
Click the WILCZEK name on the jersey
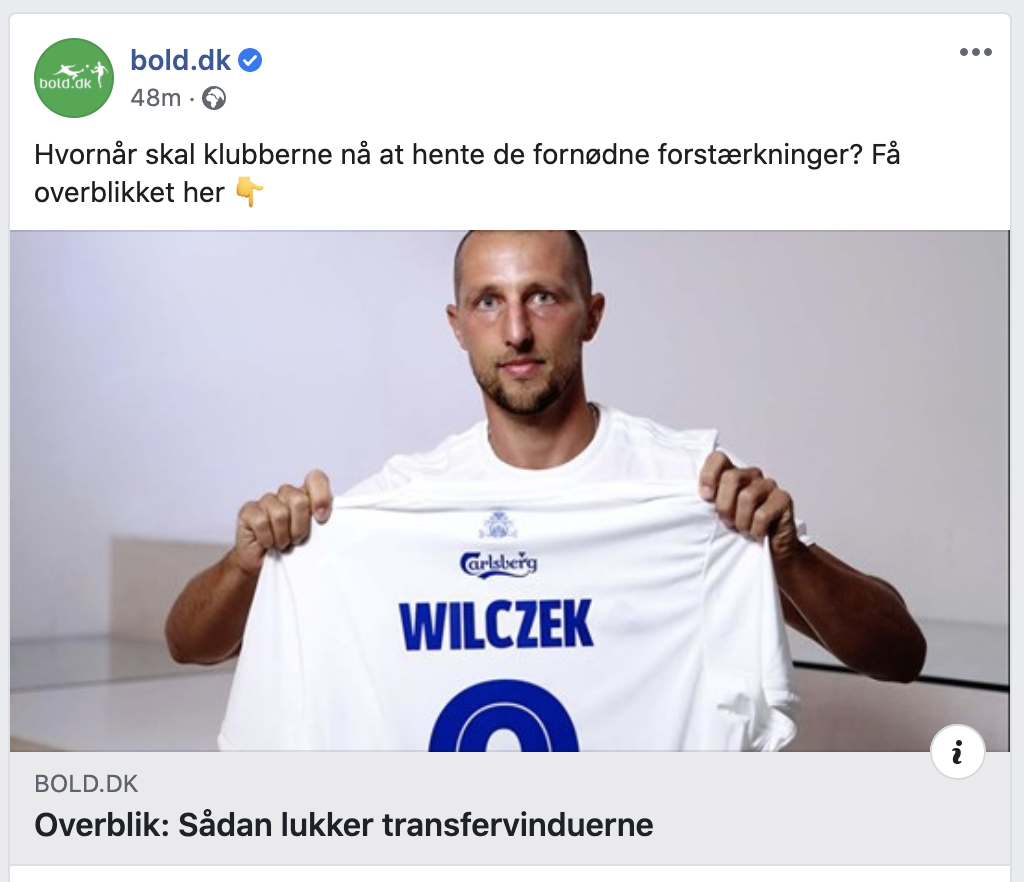click(x=496, y=625)
